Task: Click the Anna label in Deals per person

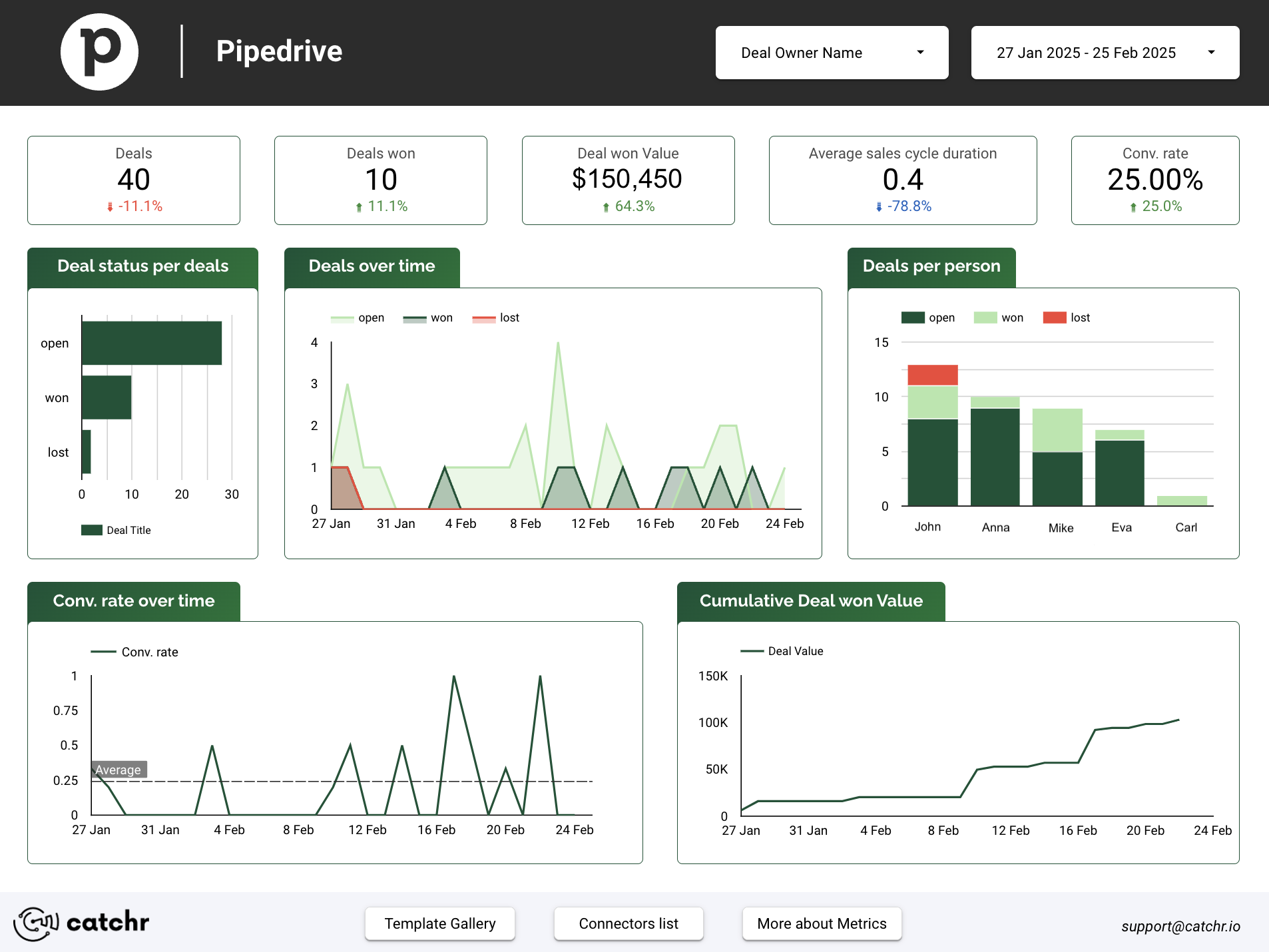Action: 995,527
